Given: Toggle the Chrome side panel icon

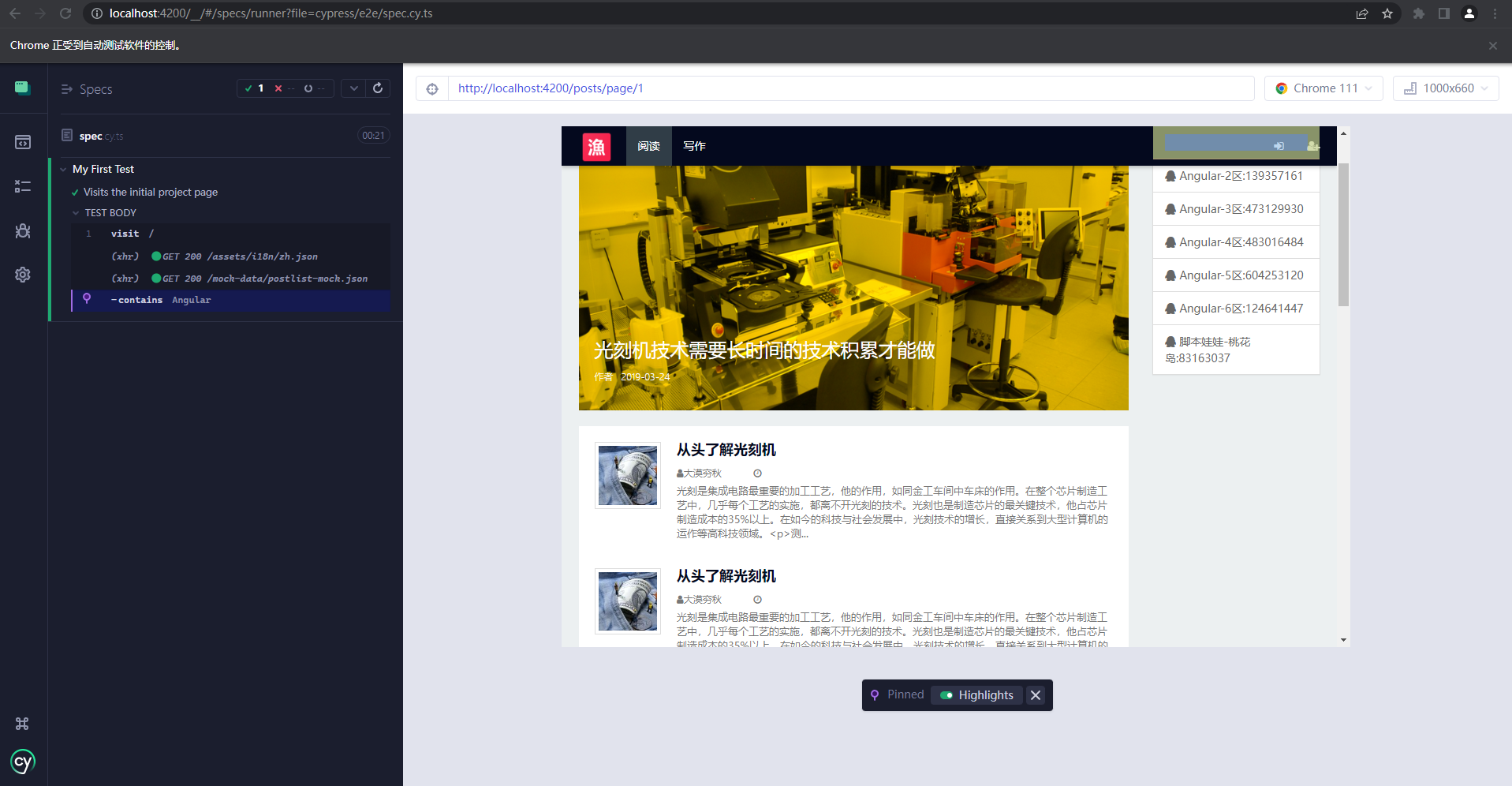Looking at the screenshot, I should [x=1444, y=13].
